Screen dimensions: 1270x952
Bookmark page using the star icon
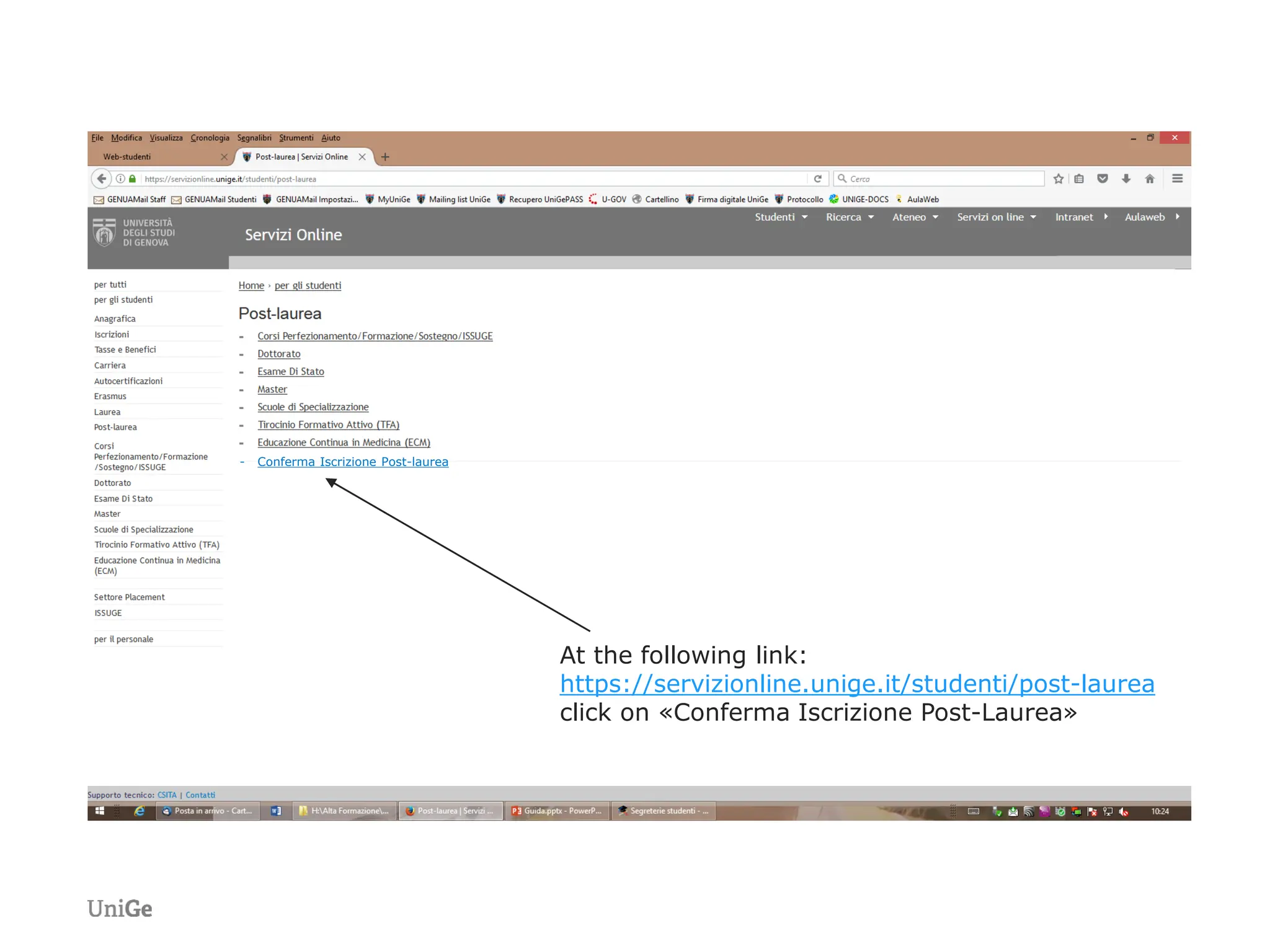coord(1058,178)
